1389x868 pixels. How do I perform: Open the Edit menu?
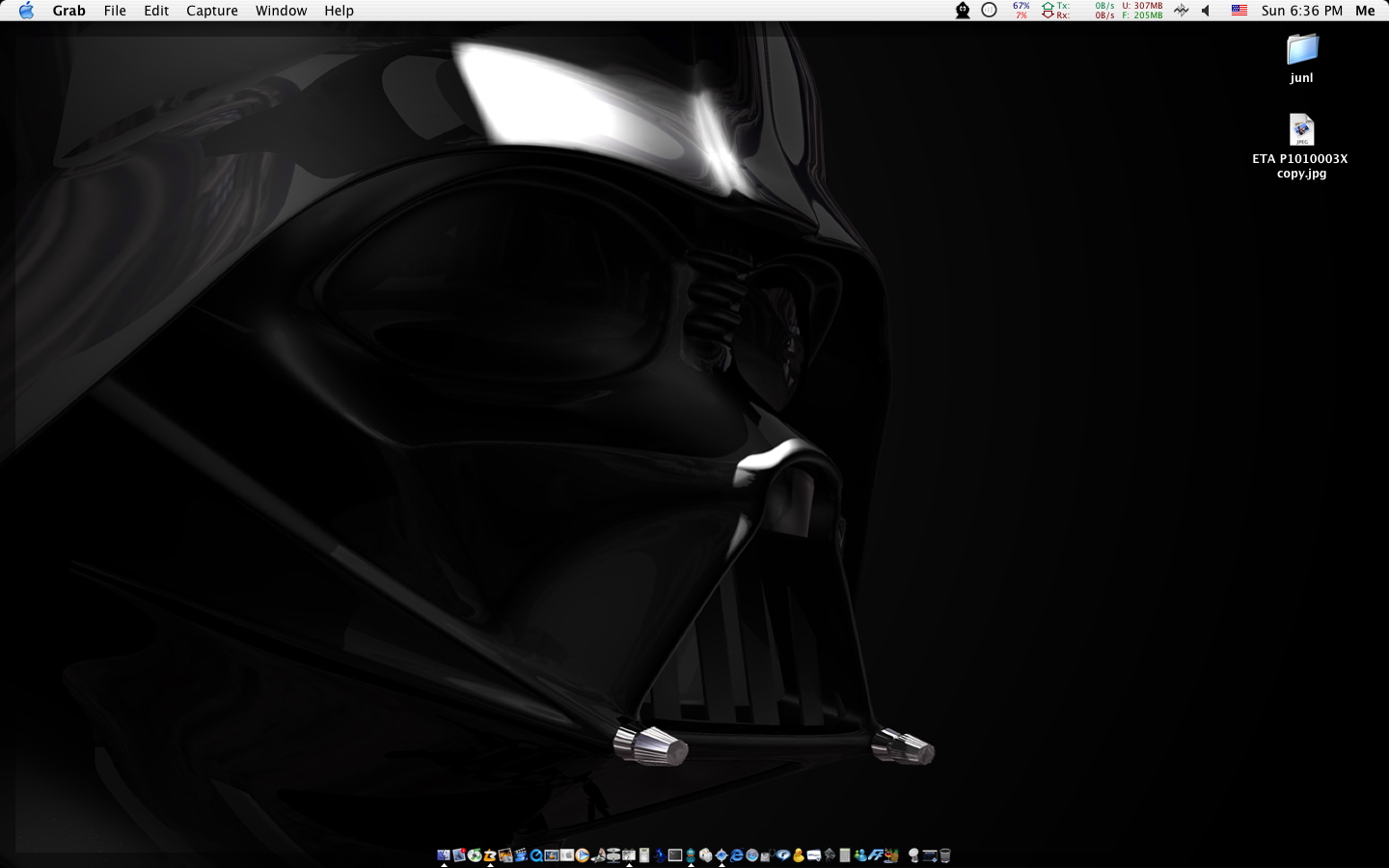pos(156,11)
